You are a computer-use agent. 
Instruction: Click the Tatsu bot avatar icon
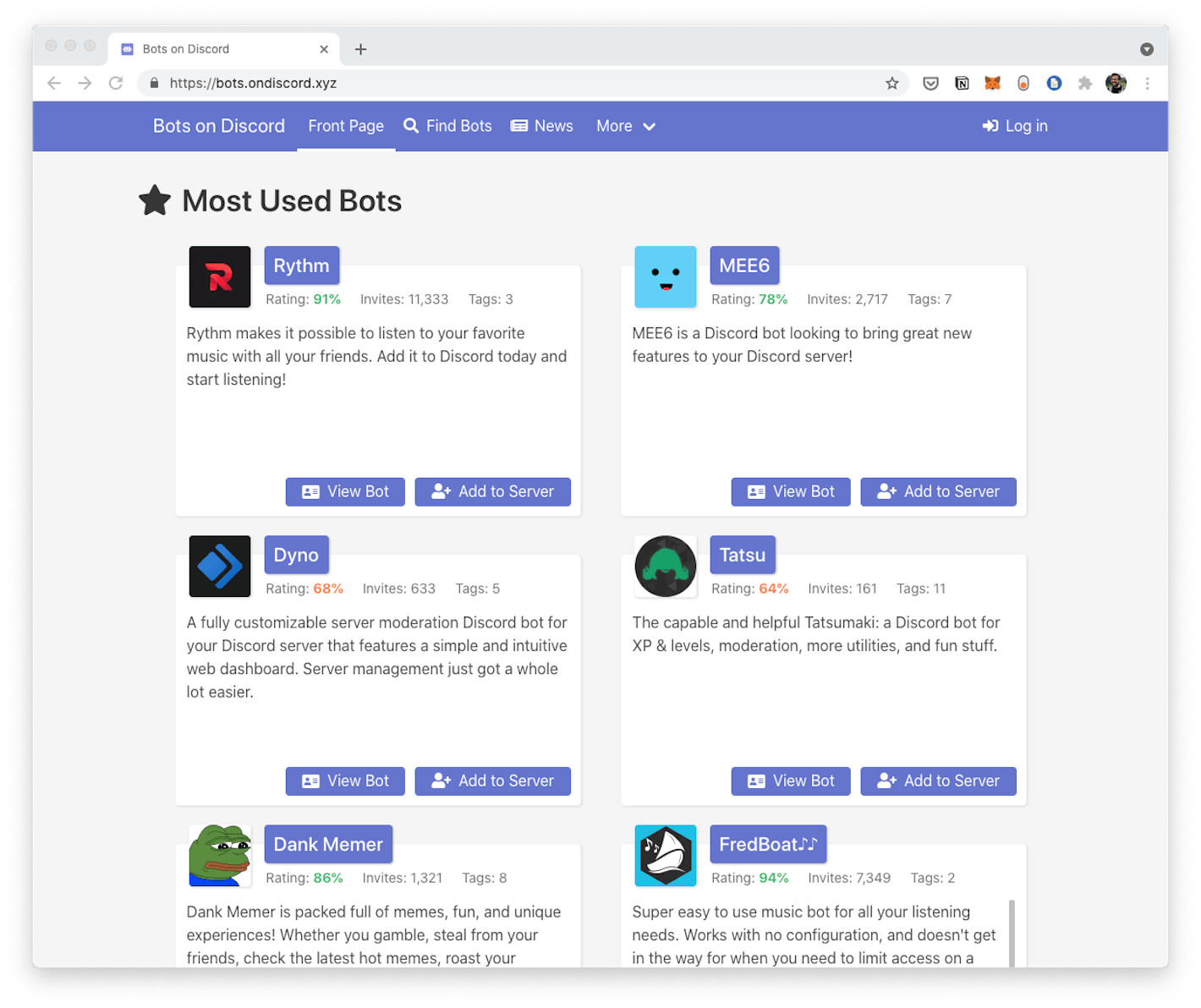pyautogui.click(x=665, y=566)
